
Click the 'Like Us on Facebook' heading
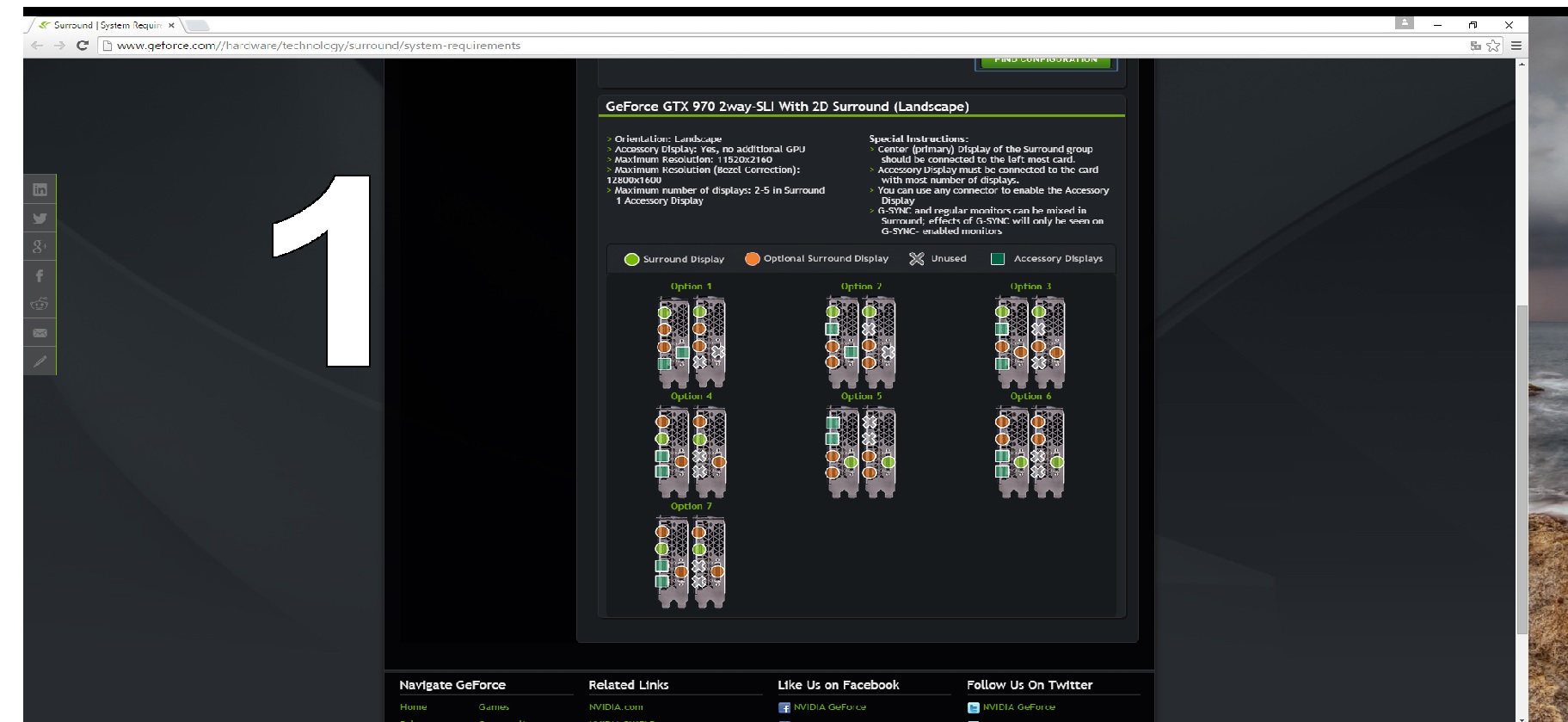tap(838, 685)
